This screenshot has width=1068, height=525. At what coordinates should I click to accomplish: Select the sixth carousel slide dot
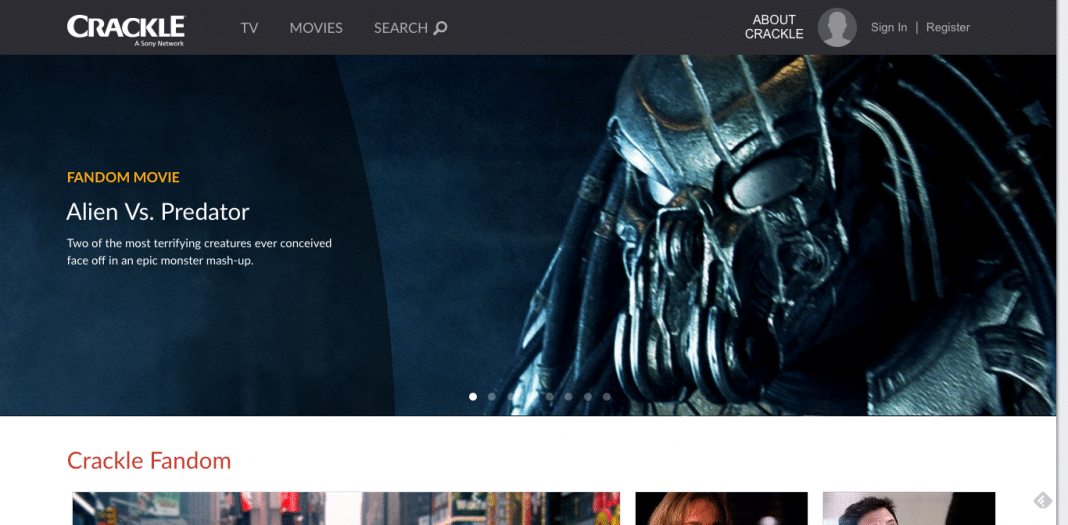(569, 396)
